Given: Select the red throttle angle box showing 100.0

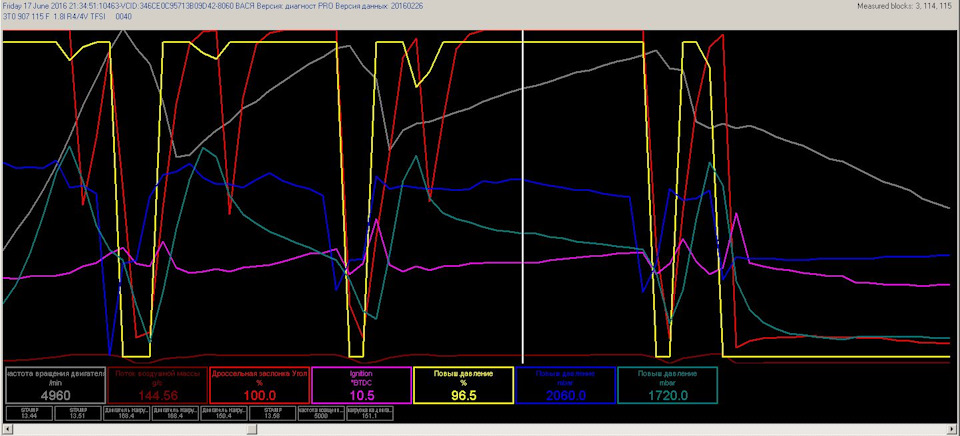Looking at the screenshot, I should [x=260, y=385].
